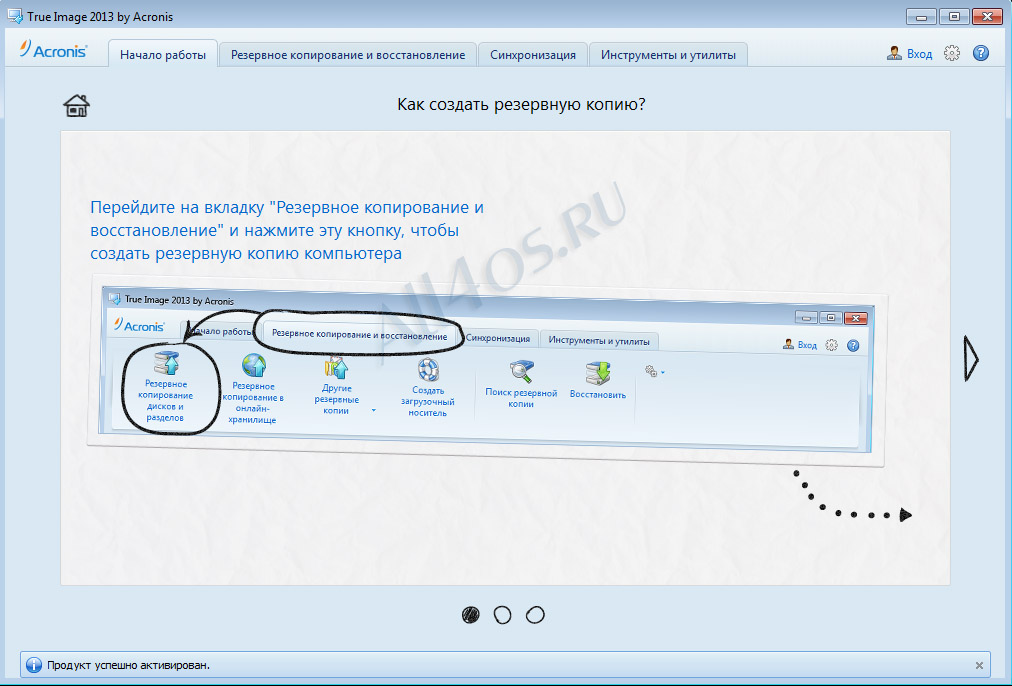This screenshot has height=686, width=1012.
Task: Switch to the Начало работы tab
Action: pos(163,55)
